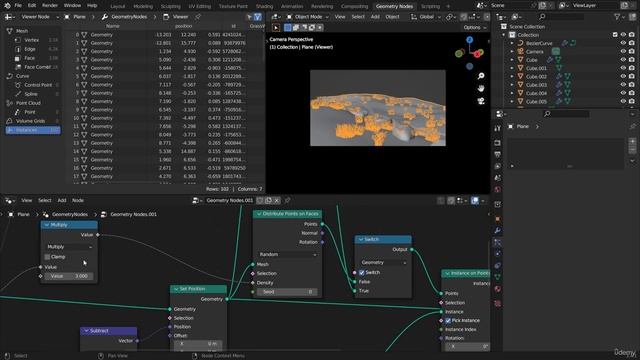Click the pan hand icon in viewport
This screenshot has width=640, height=360.
pyautogui.click(x=481, y=88)
